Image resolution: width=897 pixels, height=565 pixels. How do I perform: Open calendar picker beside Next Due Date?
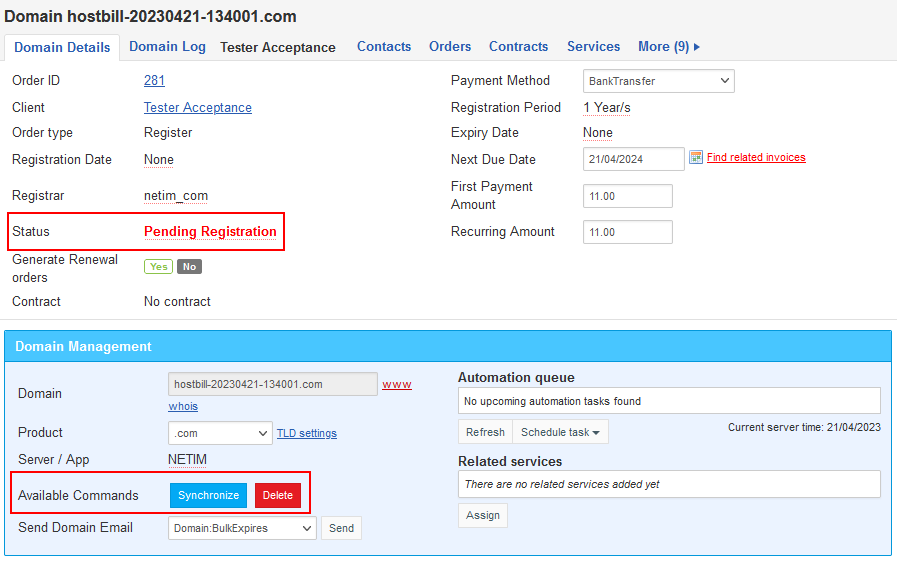(696, 157)
